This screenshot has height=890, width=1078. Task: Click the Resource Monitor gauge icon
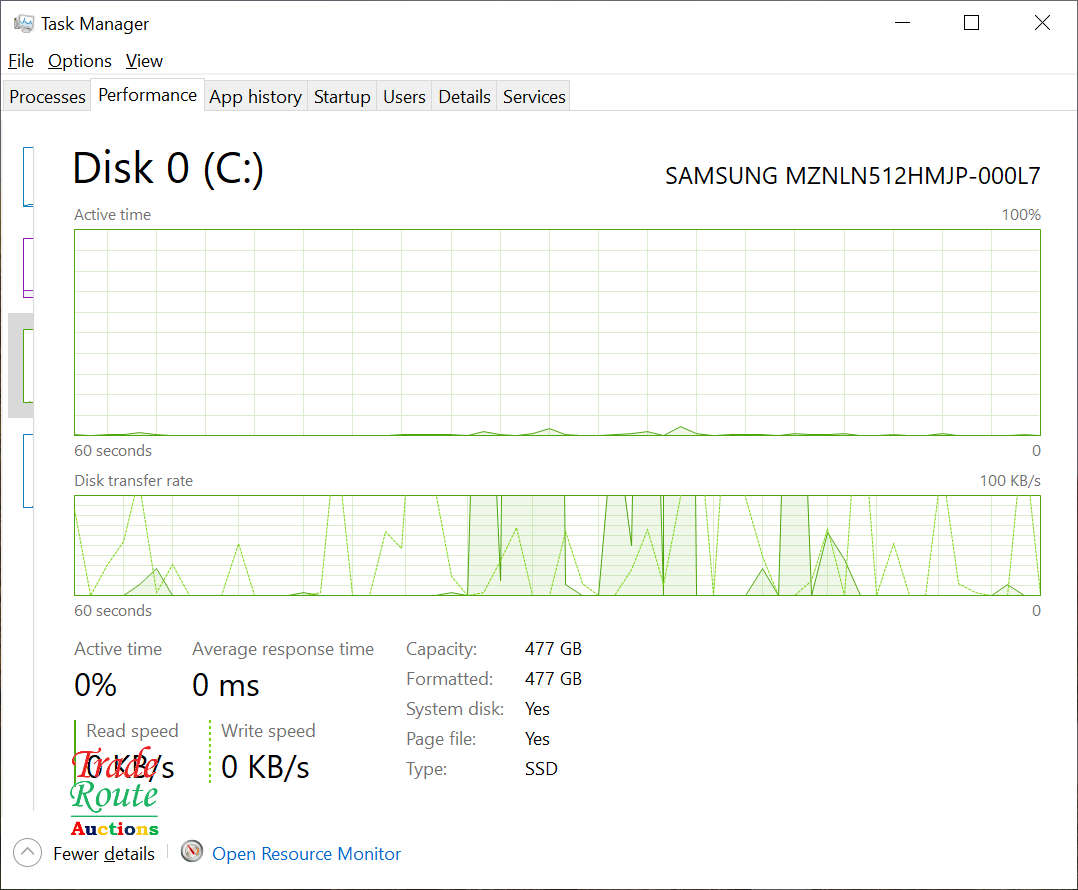(192, 853)
